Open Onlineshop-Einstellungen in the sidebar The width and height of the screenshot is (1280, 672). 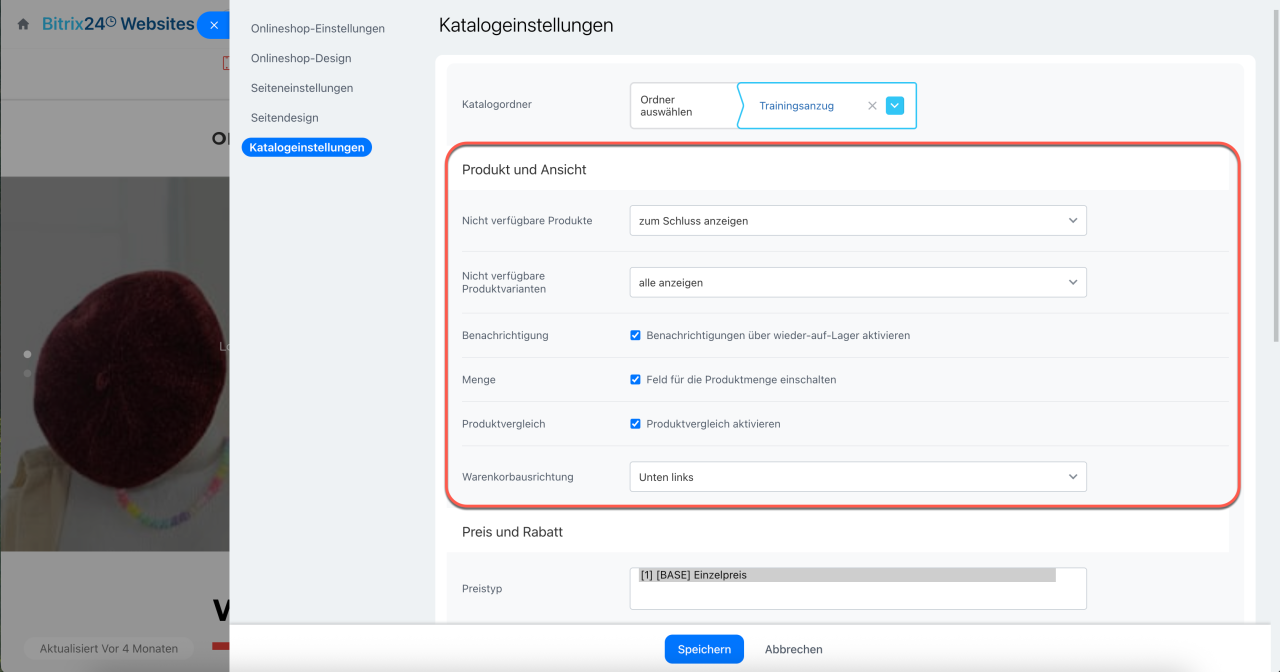click(x=317, y=29)
